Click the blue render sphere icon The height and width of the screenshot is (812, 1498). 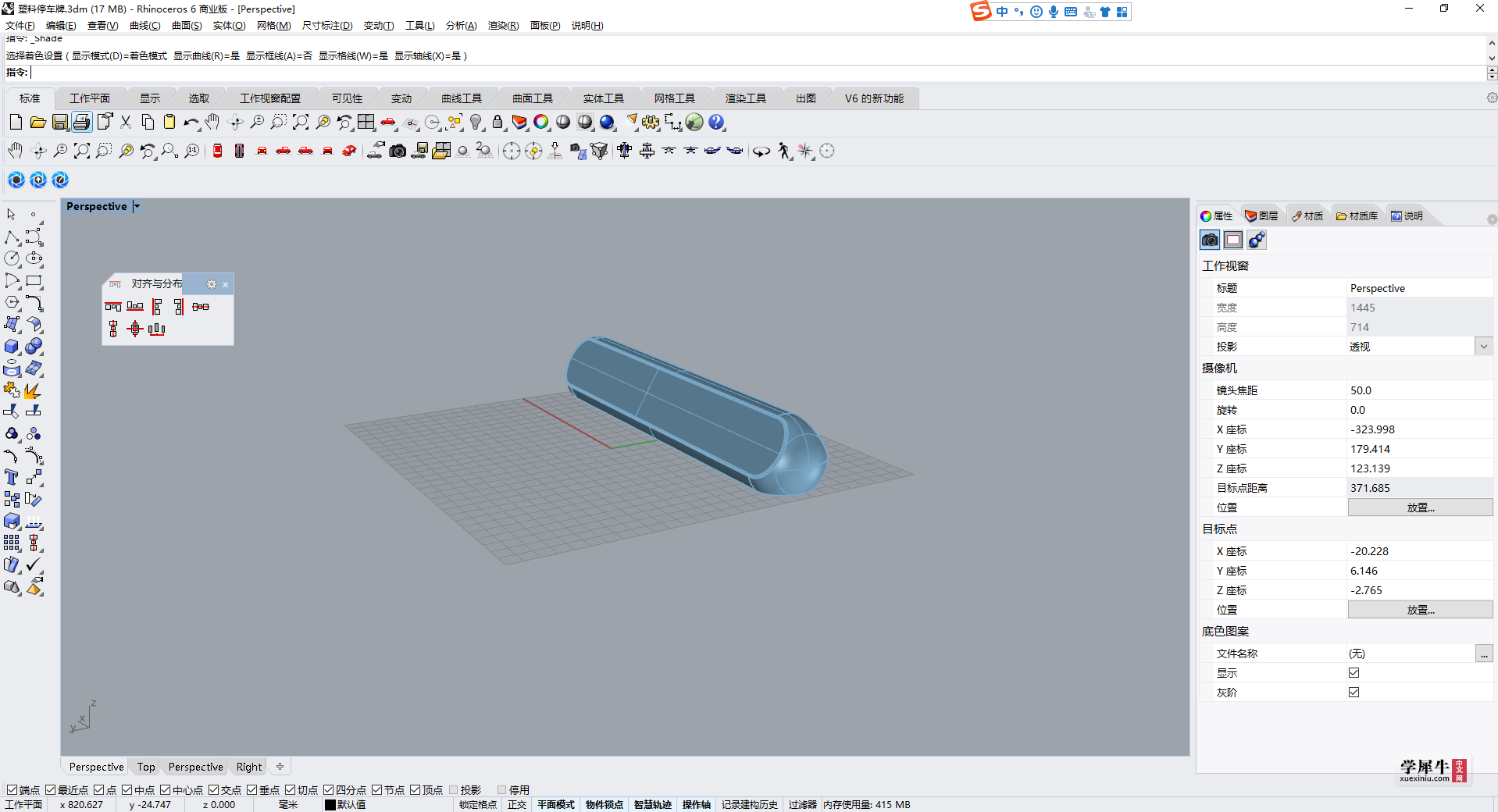click(x=607, y=122)
